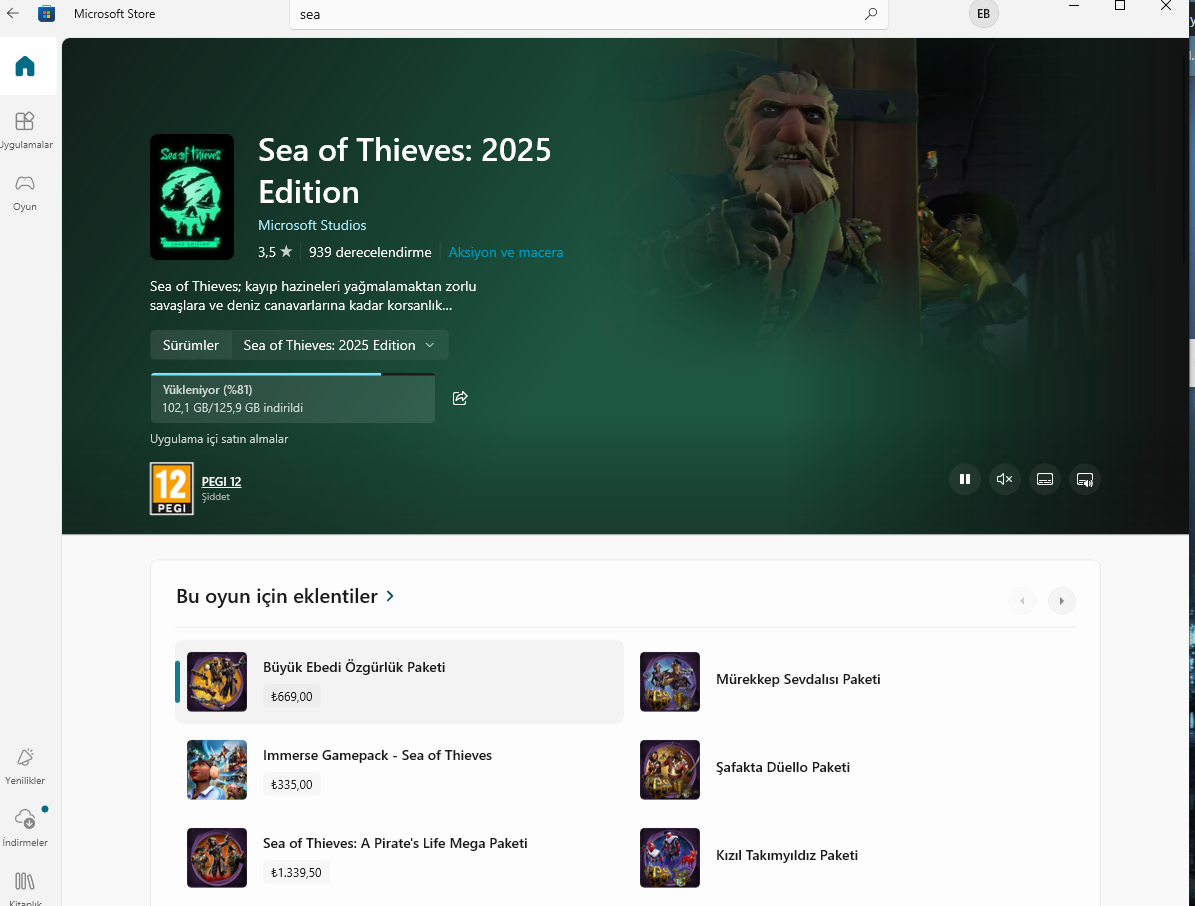The image size is (1195, 906).
Task: Pause the trailer video
Action: [964, 479]
